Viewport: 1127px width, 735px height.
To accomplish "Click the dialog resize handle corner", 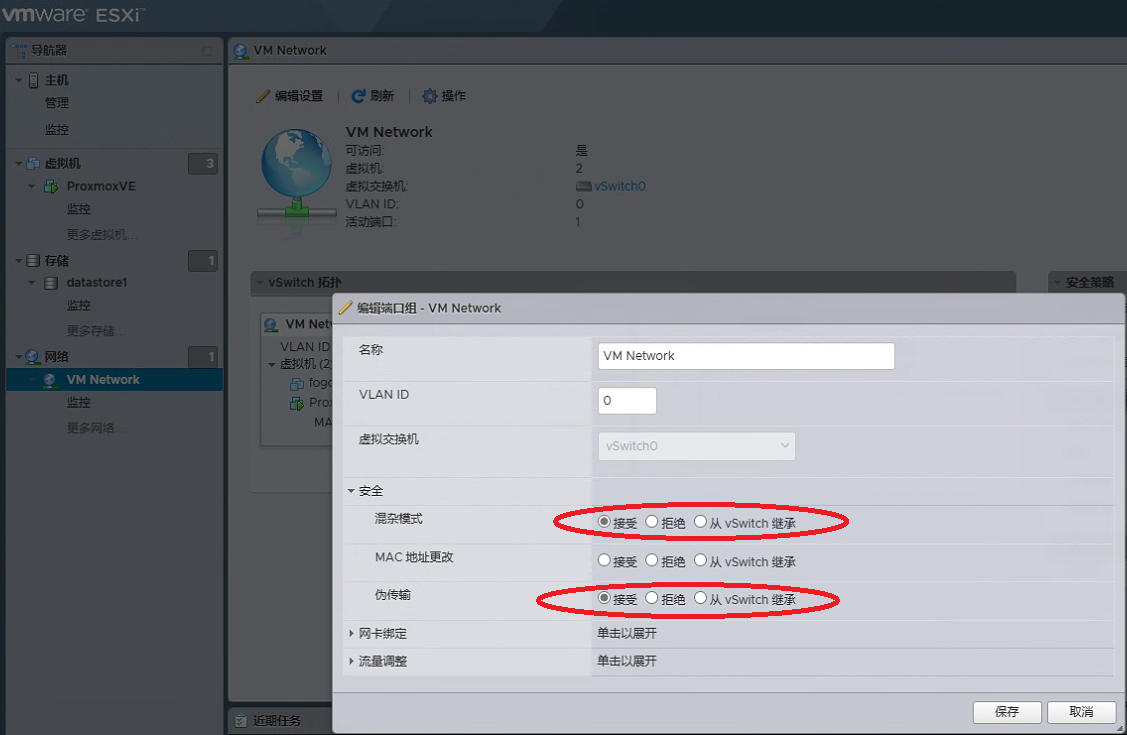I will click(x=1119, y=728).
